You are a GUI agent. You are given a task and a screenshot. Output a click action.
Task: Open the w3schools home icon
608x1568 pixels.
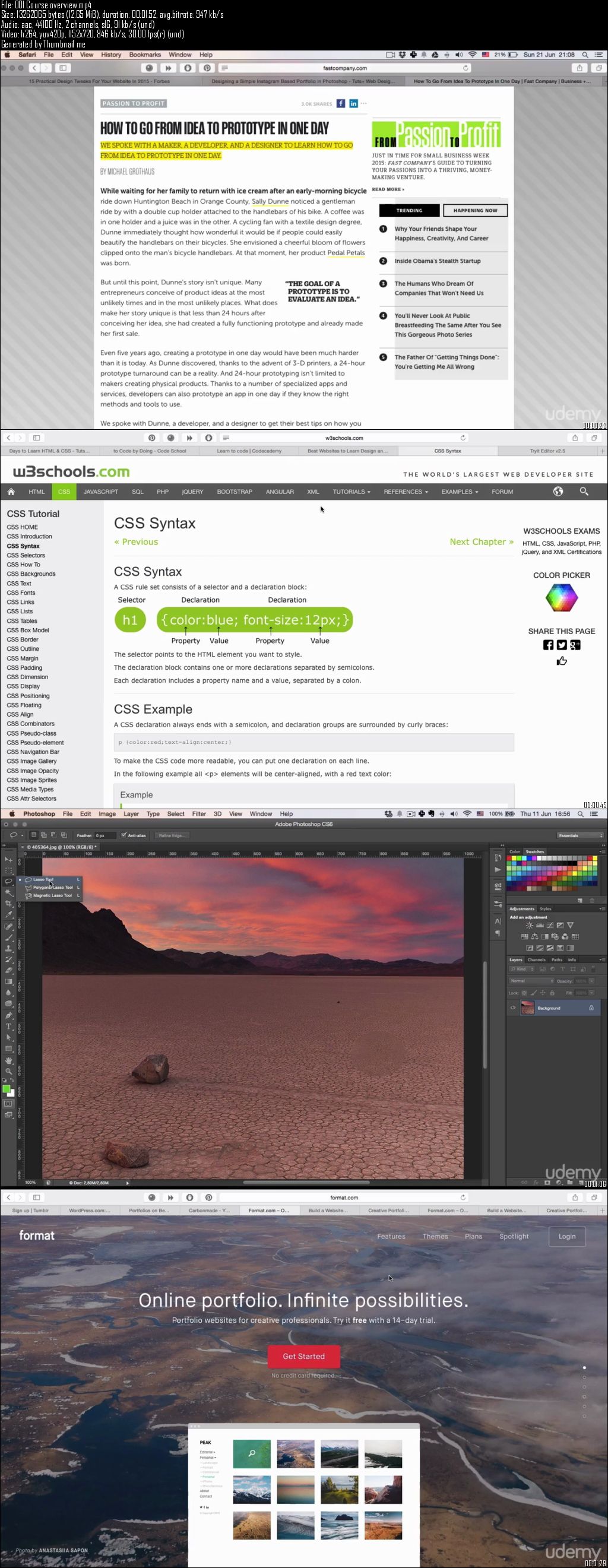(x=11, y=491)
